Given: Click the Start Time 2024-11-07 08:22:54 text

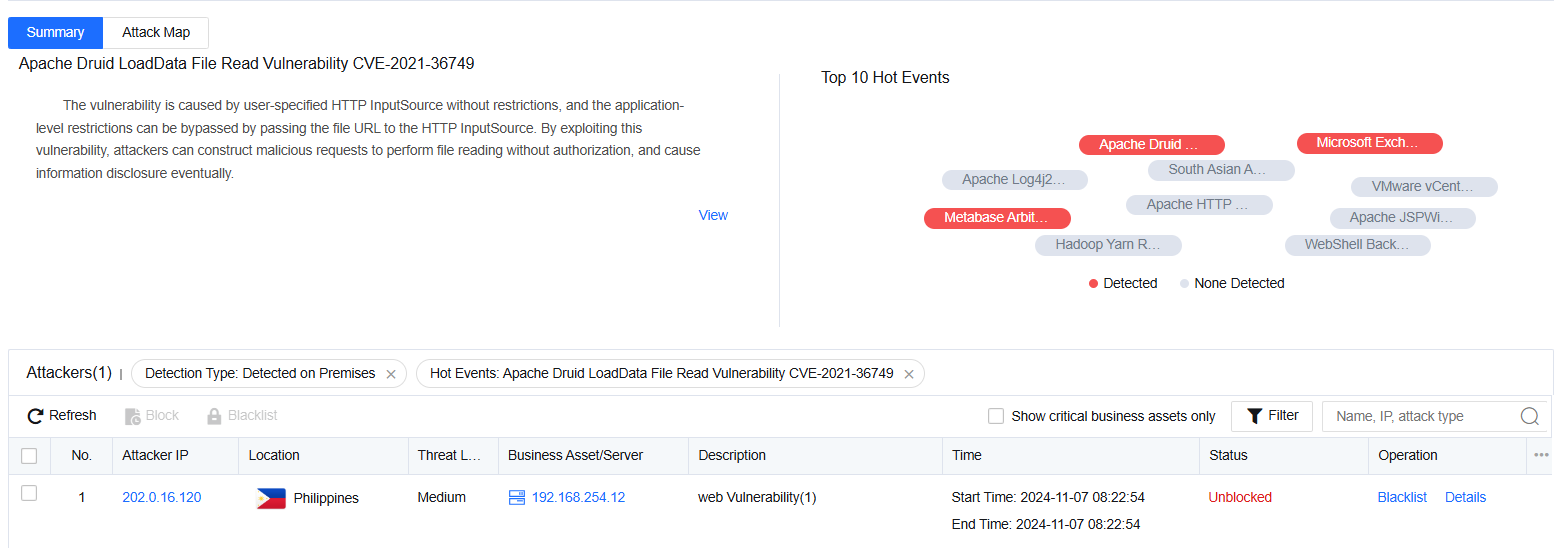Looking at the screenshot, I should [x=1048, y=497].
